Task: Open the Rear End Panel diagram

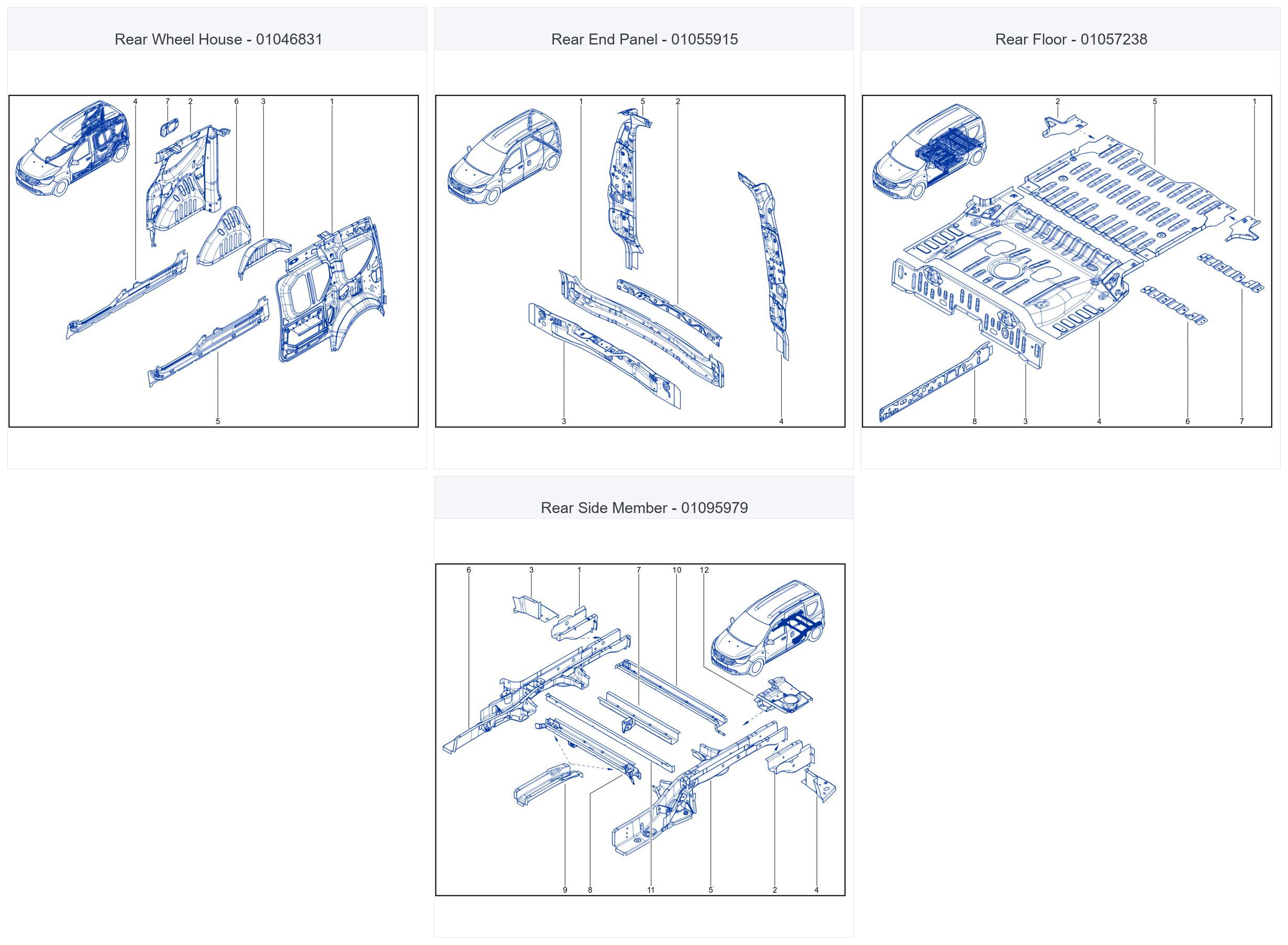Action: point(640,261)
